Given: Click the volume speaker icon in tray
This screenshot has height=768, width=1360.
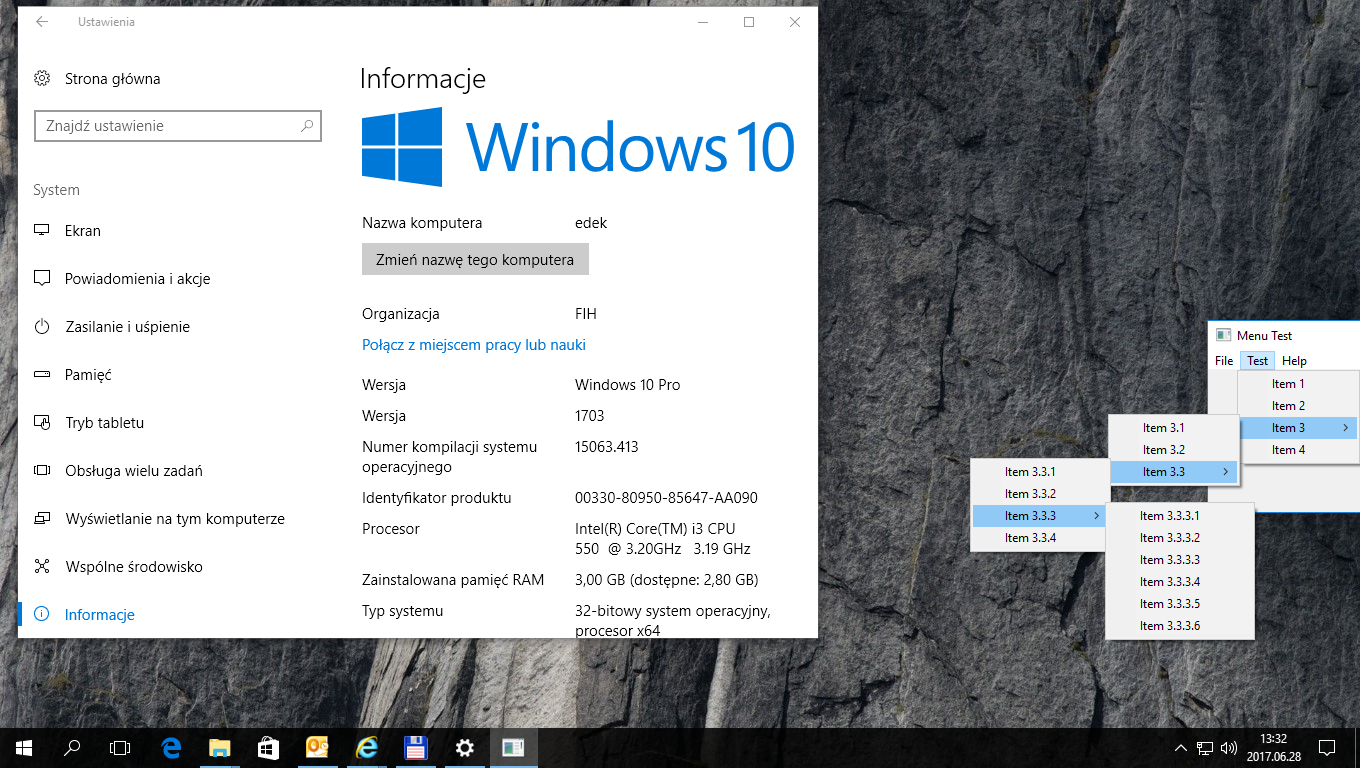Looking at the screenshot, I should tap(1229, 747).
